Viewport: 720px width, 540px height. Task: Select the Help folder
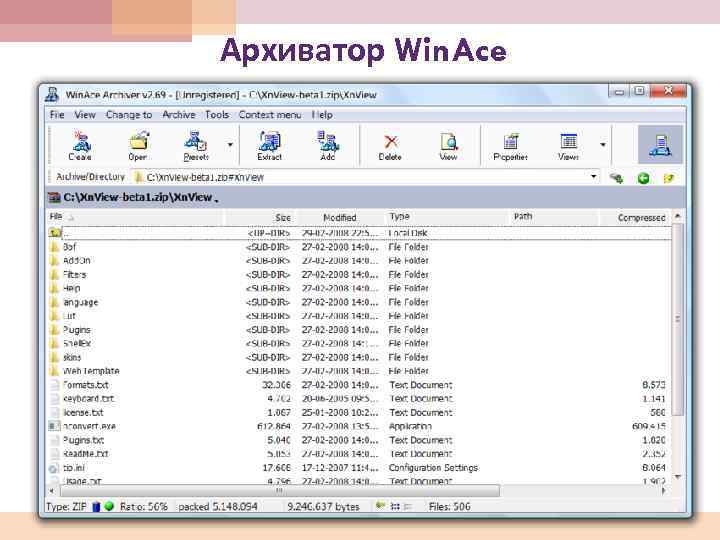pyautogui.click(x=359, y=288)
